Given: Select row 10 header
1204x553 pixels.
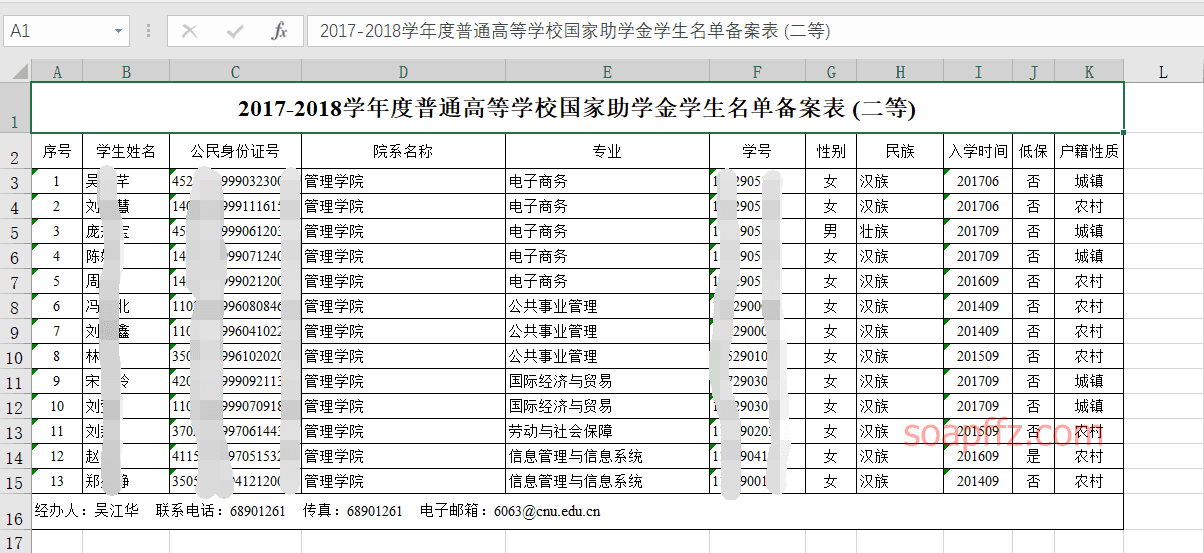Looking at the screenshot, I should [x=16, y=357].
